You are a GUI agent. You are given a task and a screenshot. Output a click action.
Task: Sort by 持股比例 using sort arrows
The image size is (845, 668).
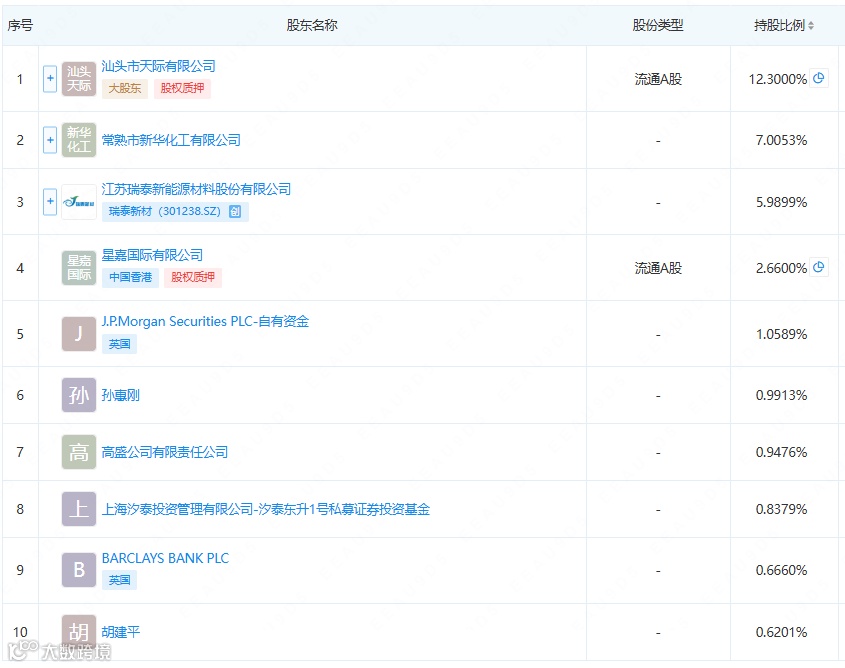point(811,25)
